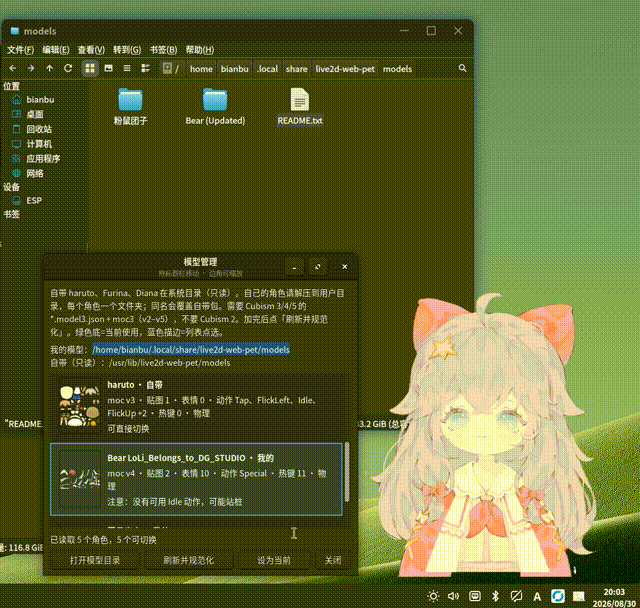Go forward in the models file manager
640x608 pixels.
31,68
